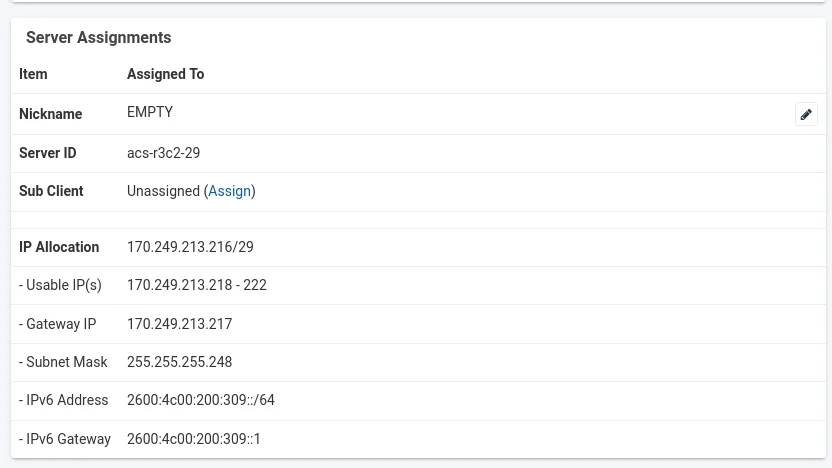Click the Unassigned sub client text

163,191
